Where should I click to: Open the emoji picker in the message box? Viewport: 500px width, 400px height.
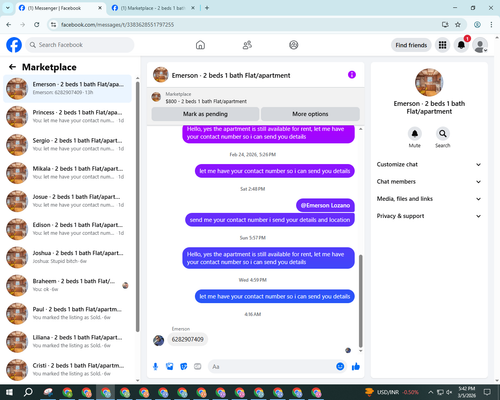(x=340, y=366)
